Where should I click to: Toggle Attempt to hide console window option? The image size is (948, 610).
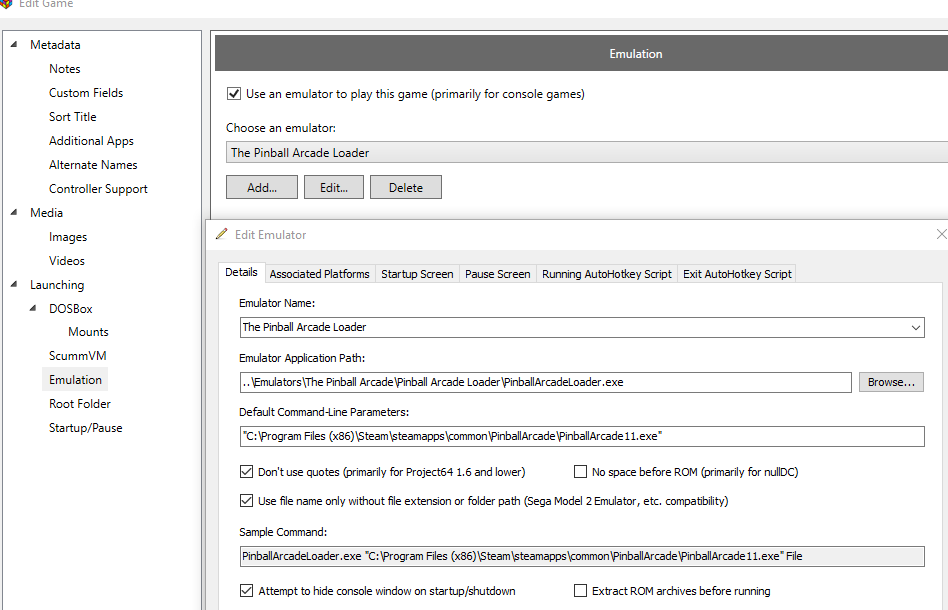[246, 591]
